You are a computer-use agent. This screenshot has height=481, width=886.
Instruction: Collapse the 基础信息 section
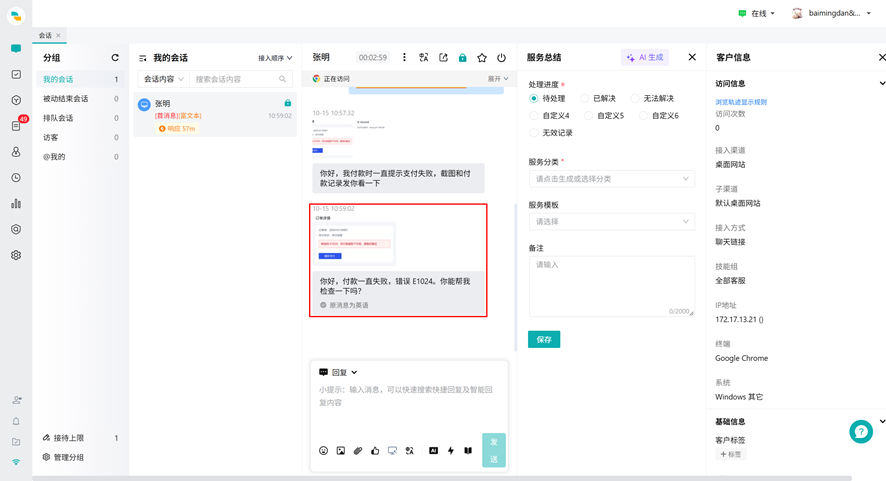click(882, 421)
